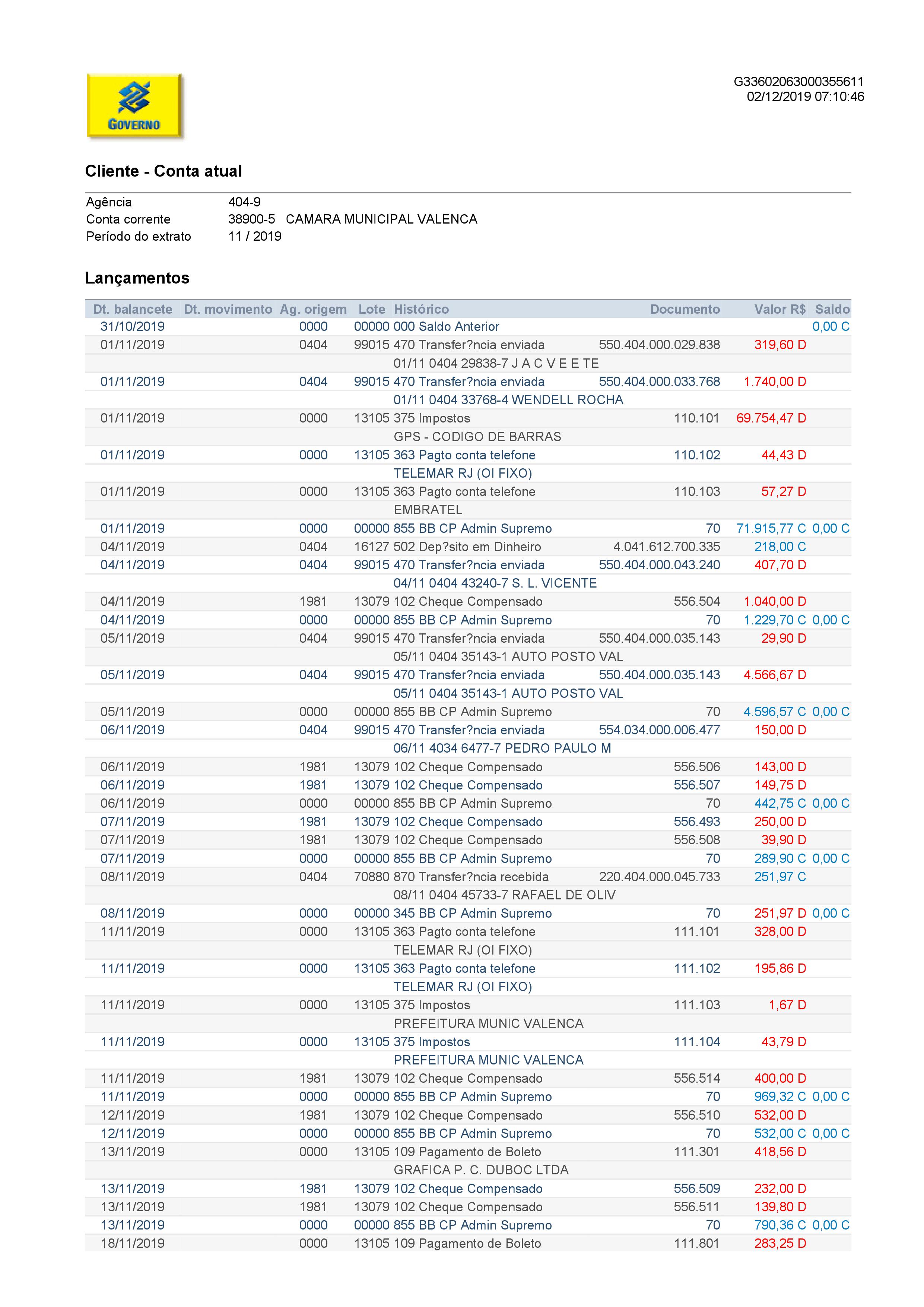Click the EMBRATEL payee line

pos(428,510)
